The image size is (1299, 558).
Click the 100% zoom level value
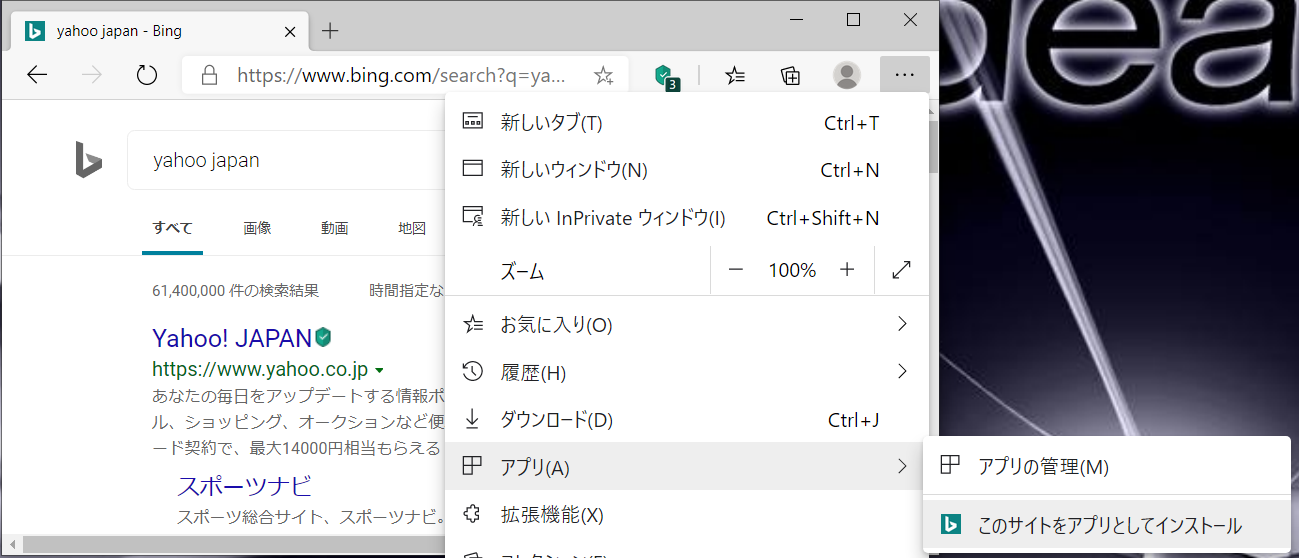pos(792,270)
